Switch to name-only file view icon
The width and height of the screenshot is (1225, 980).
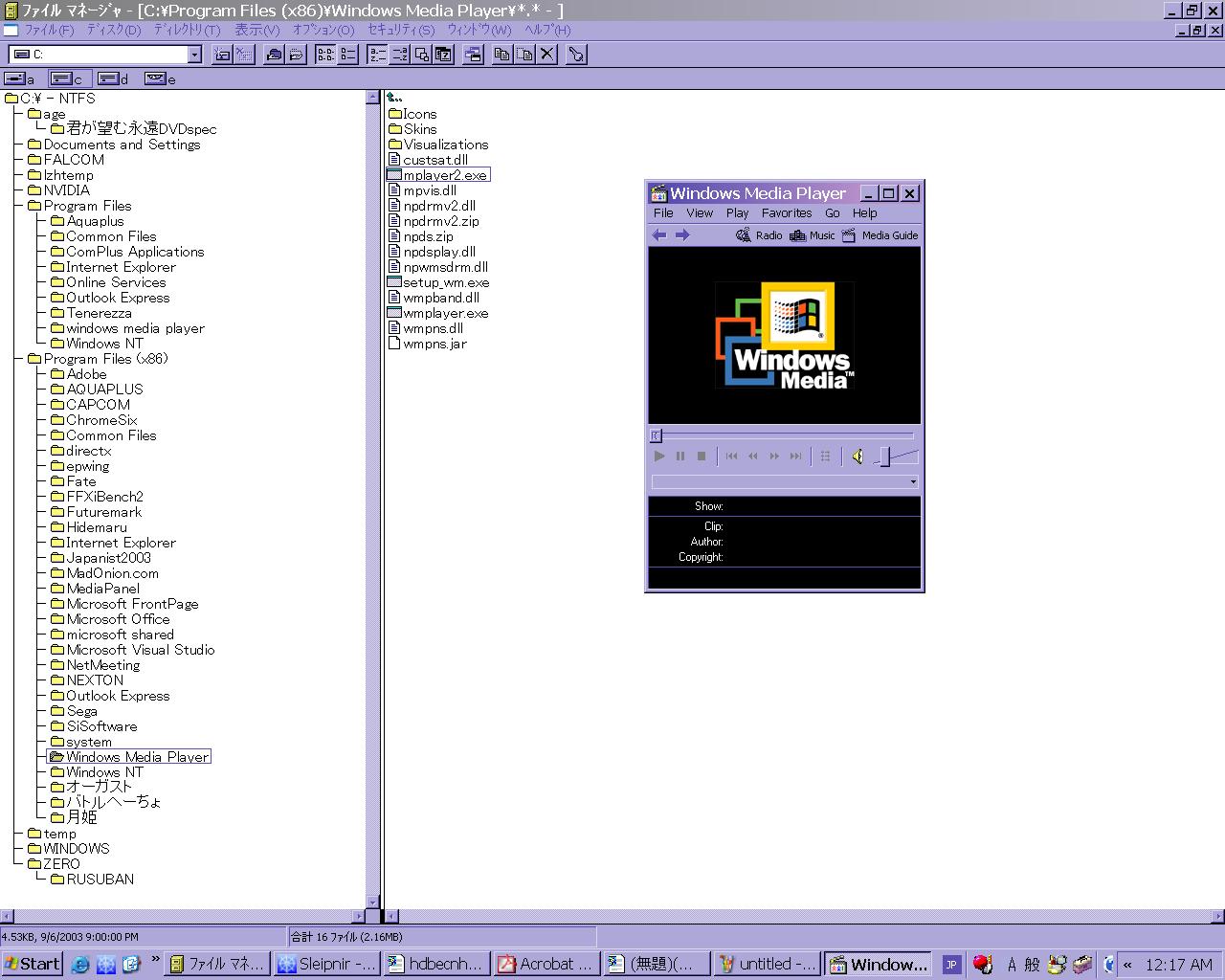coord(326,55)
